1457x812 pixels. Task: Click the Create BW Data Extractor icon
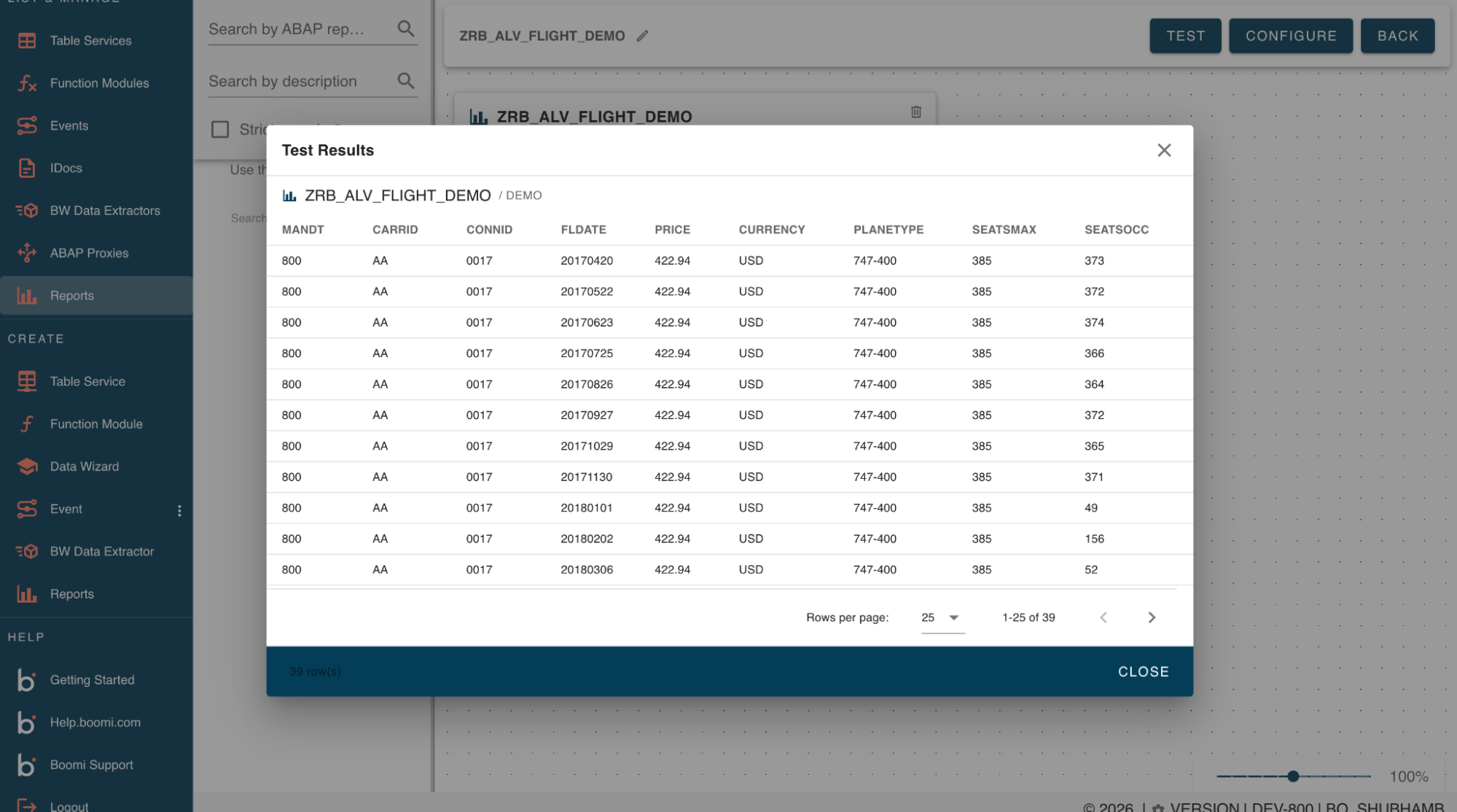click(x=27, y=552)
